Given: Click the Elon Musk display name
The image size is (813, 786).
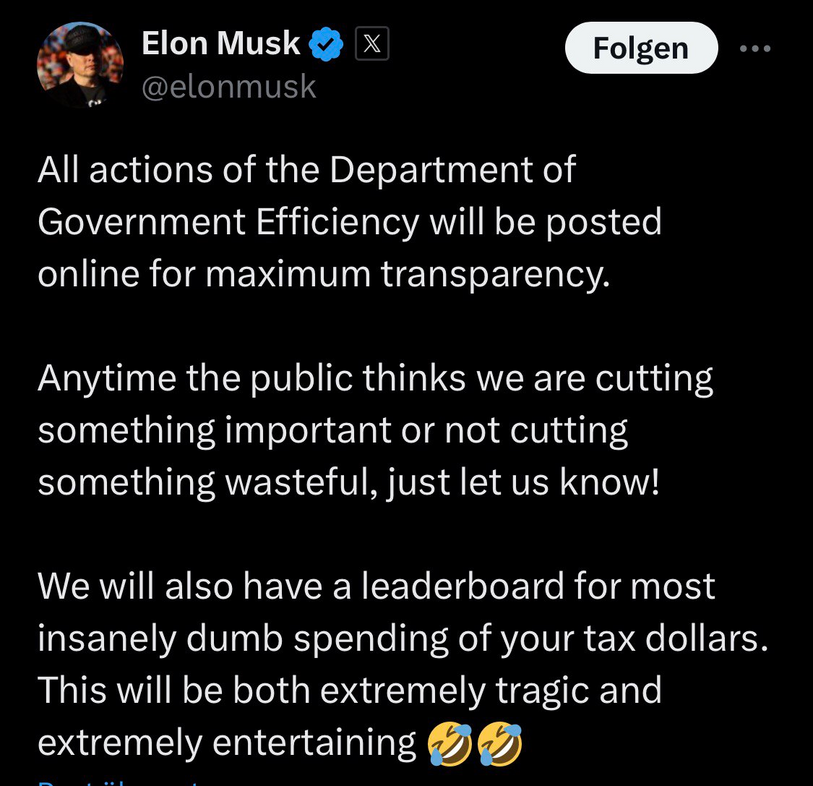Looking at the screenshot, I should [x=221, y=43].
